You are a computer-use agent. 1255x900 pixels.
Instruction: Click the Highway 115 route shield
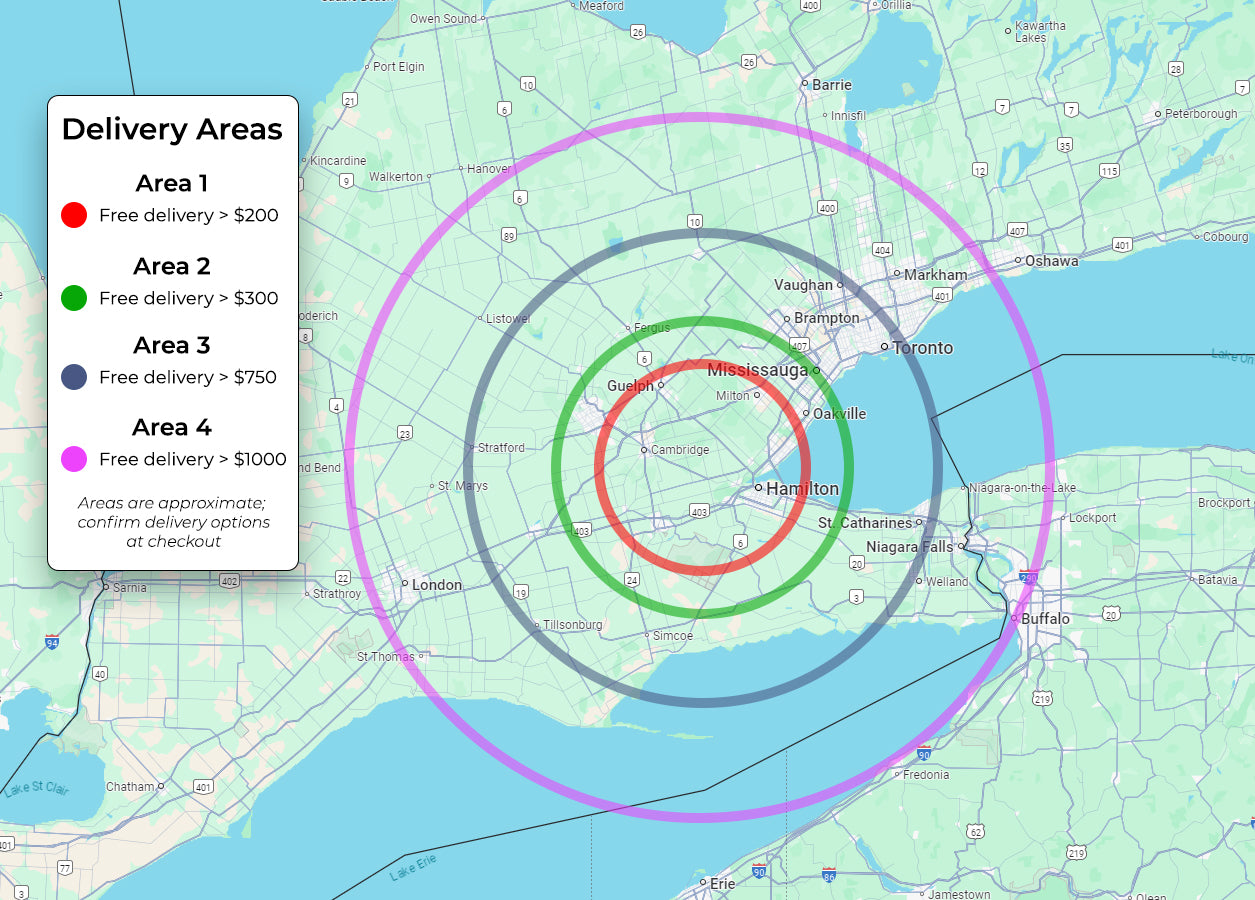[x=1109, y=171]
